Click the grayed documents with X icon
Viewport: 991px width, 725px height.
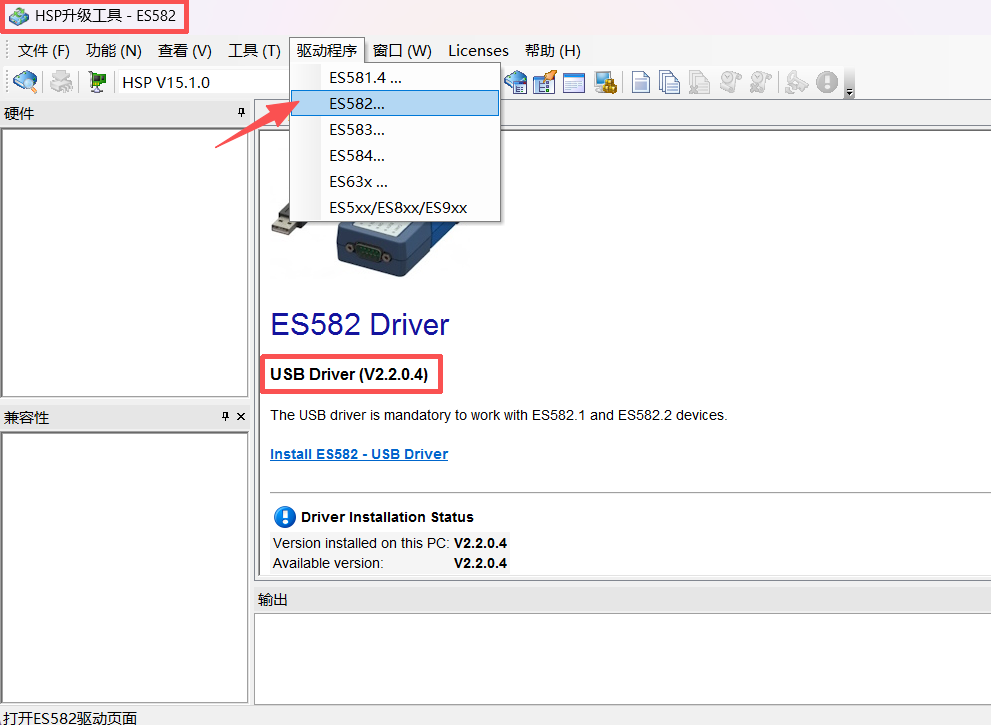tap(699, 83)
